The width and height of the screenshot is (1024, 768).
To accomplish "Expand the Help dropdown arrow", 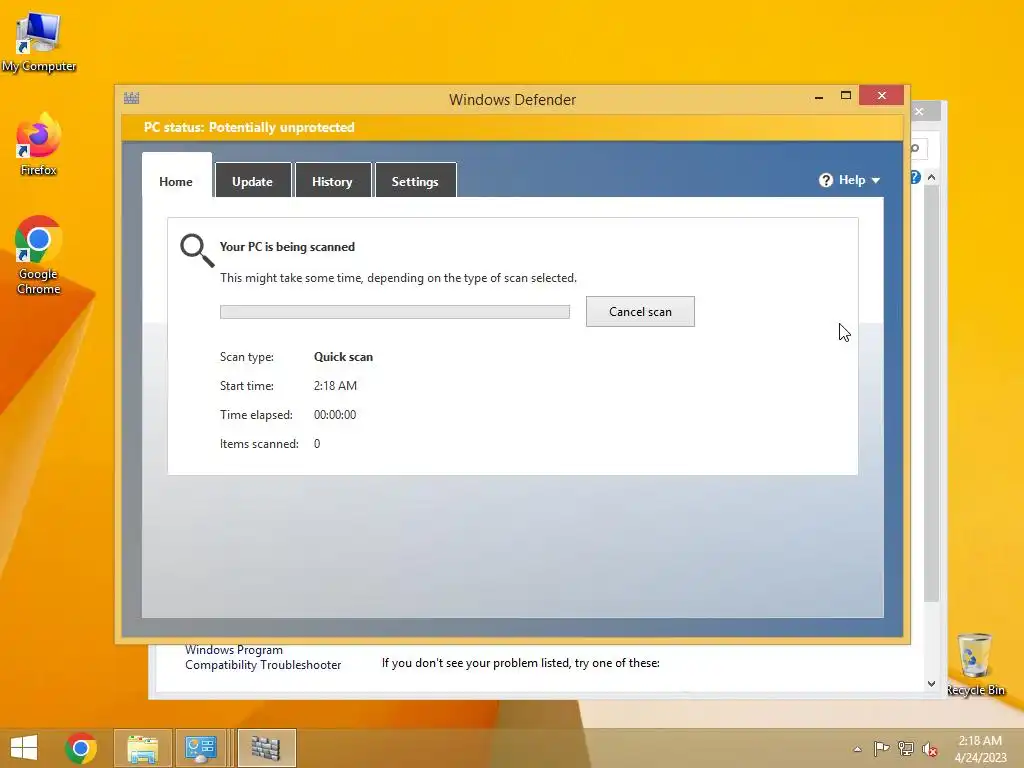I will tap(876, 181).
